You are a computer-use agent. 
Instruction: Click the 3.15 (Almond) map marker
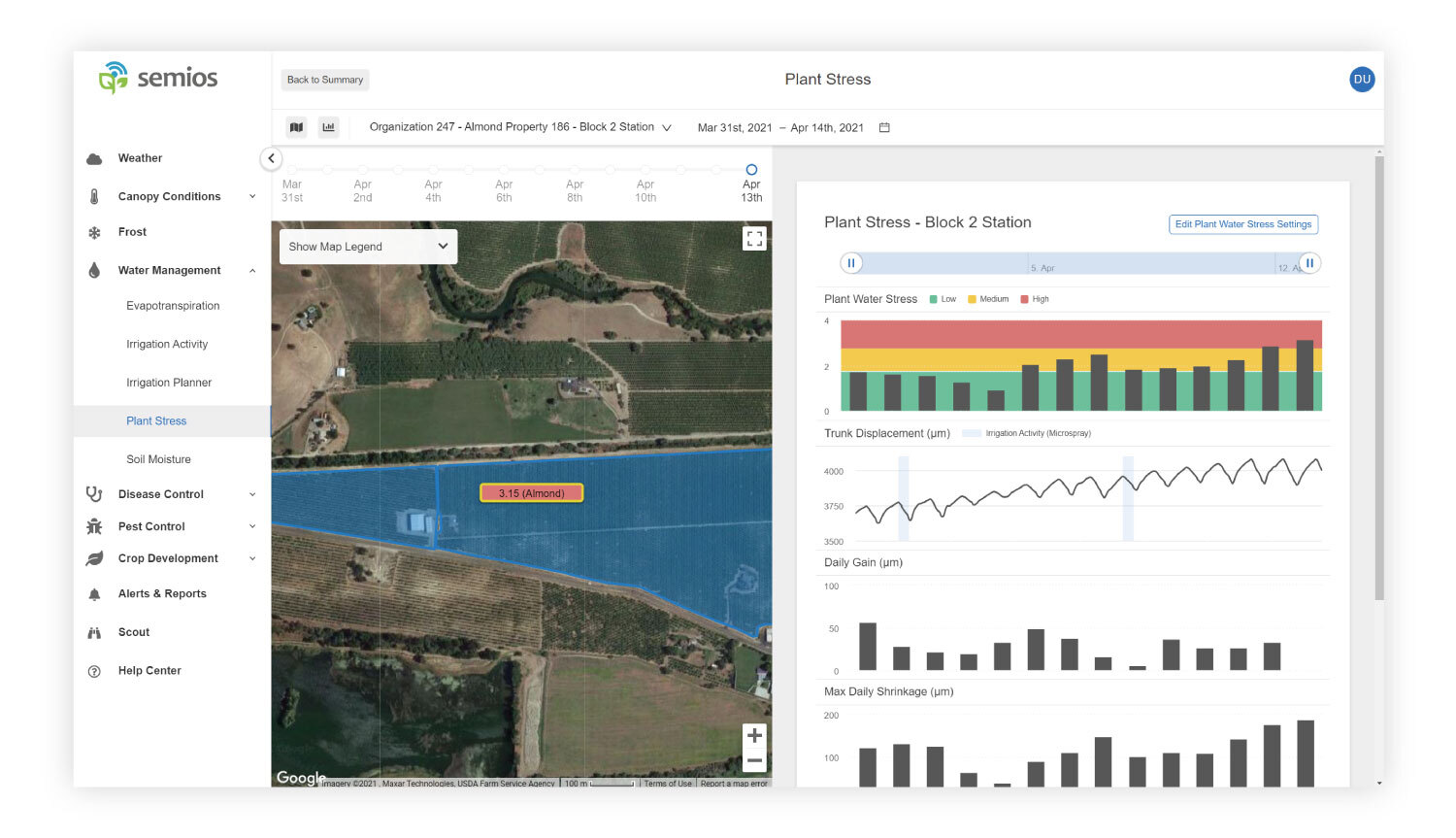coord(531,492)
